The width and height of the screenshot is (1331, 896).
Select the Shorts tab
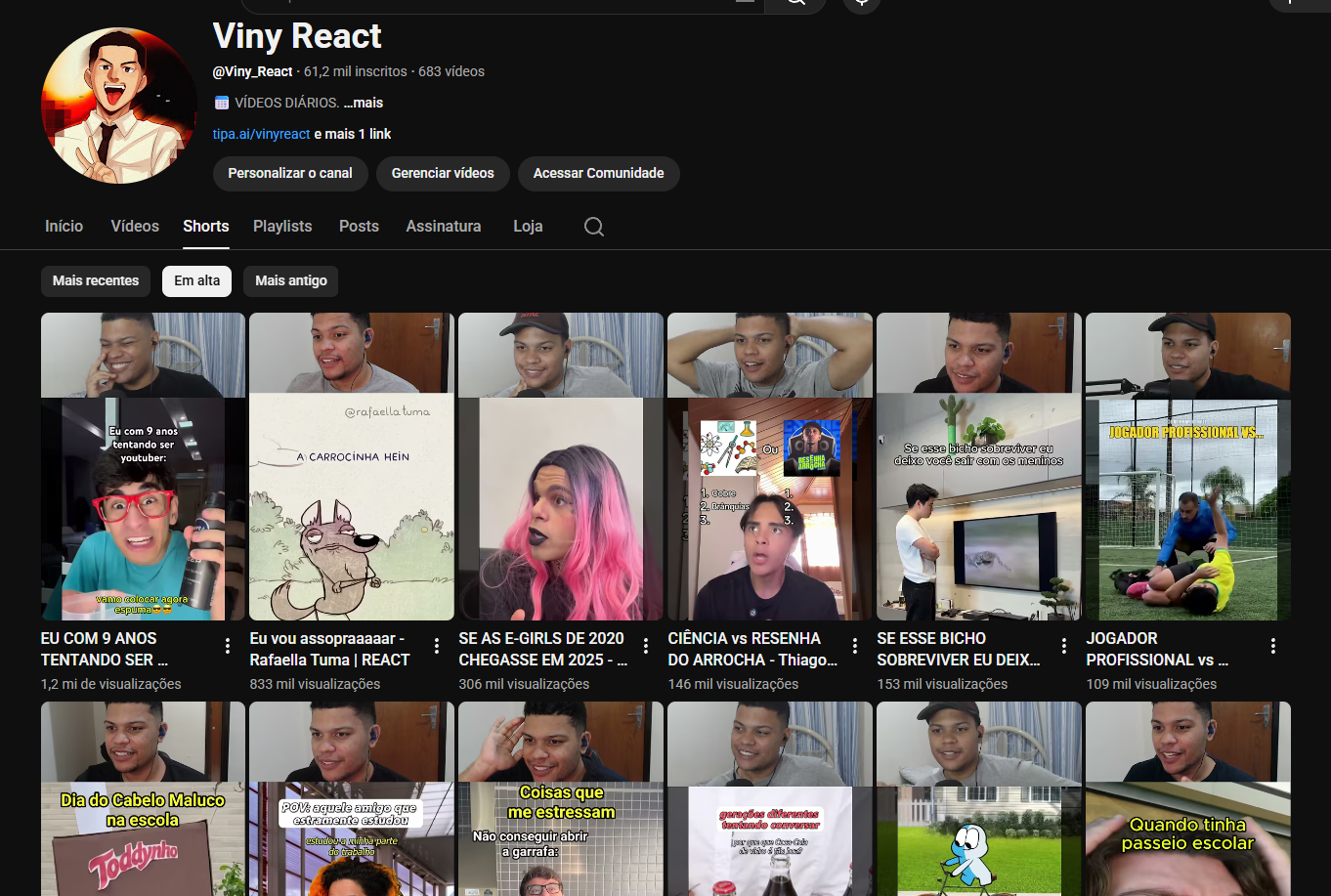(x=206, y=226)
